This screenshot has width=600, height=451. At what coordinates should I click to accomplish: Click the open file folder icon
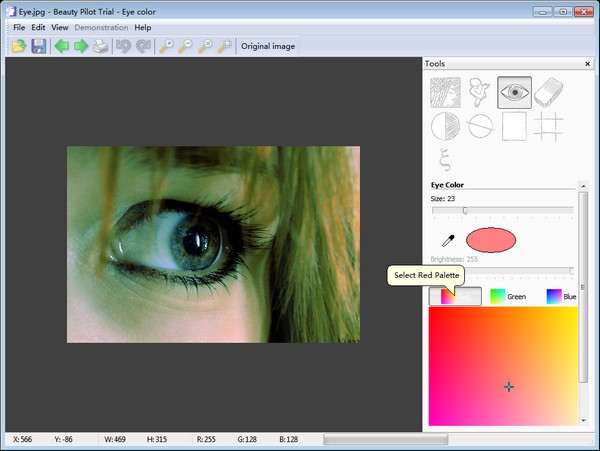19,47
